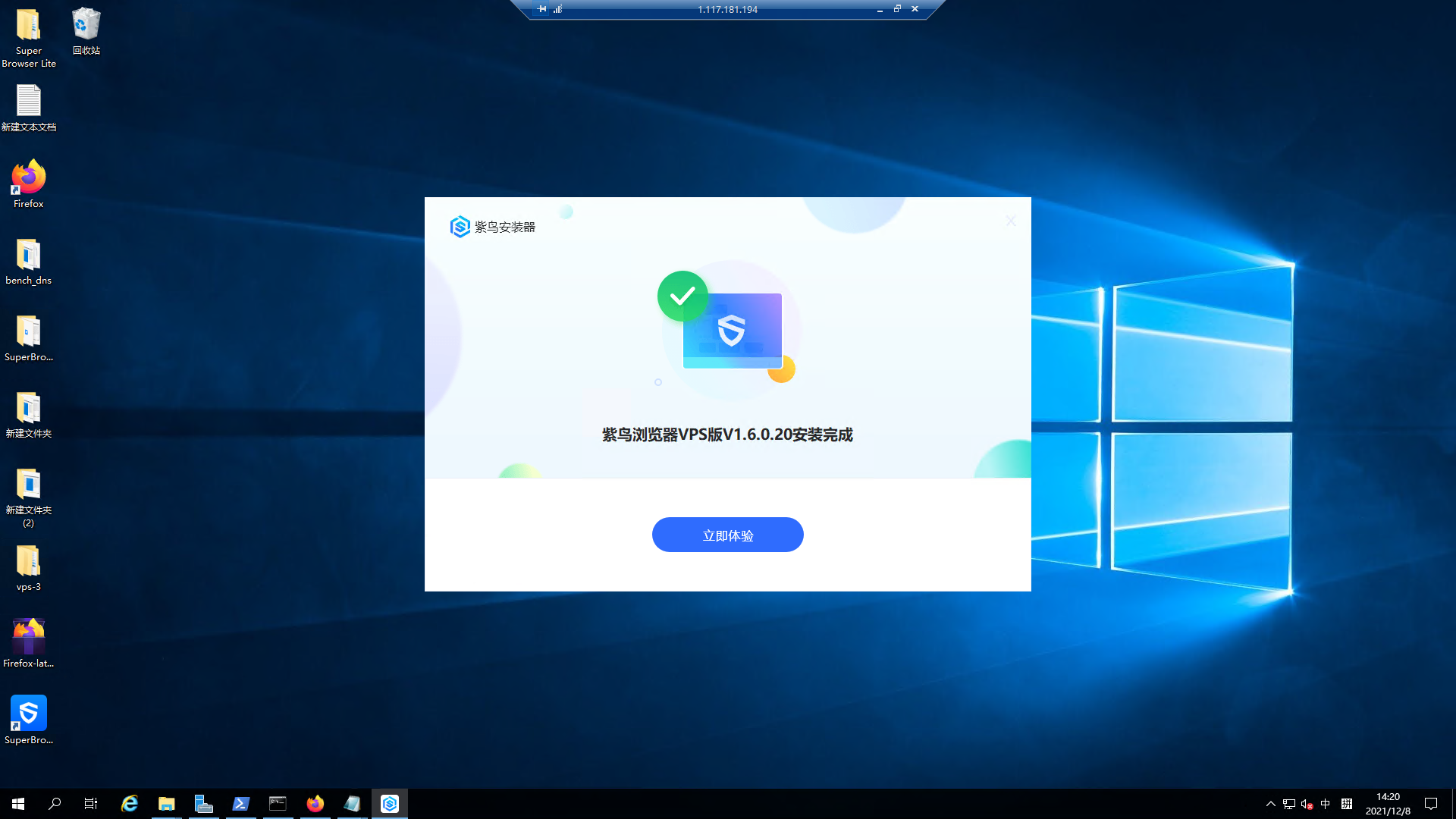
Task: Expand hidden system tray icons
Action: tap(1271, 804)
